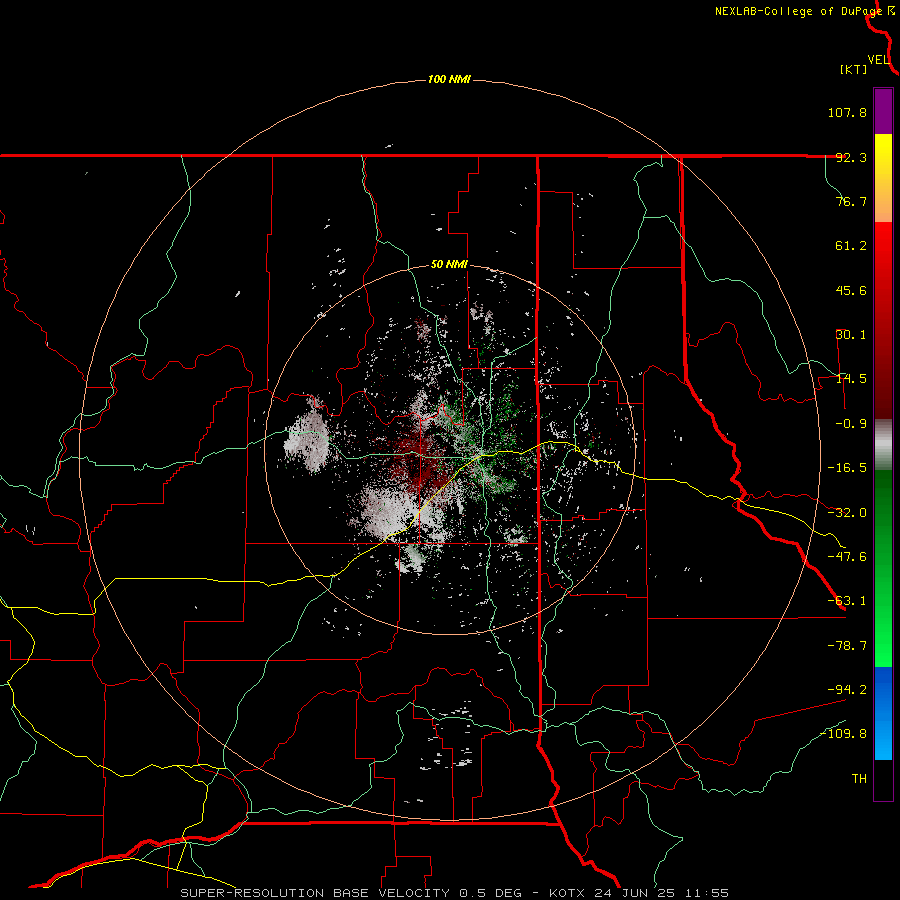Click the 92.3 velocity scale value
The width and height of the screenshot is (900, 900).
coord(851,157)
